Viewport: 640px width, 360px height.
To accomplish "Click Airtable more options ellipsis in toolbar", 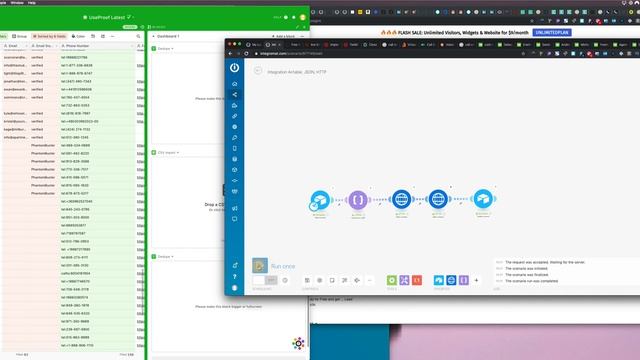I will 113,36.
